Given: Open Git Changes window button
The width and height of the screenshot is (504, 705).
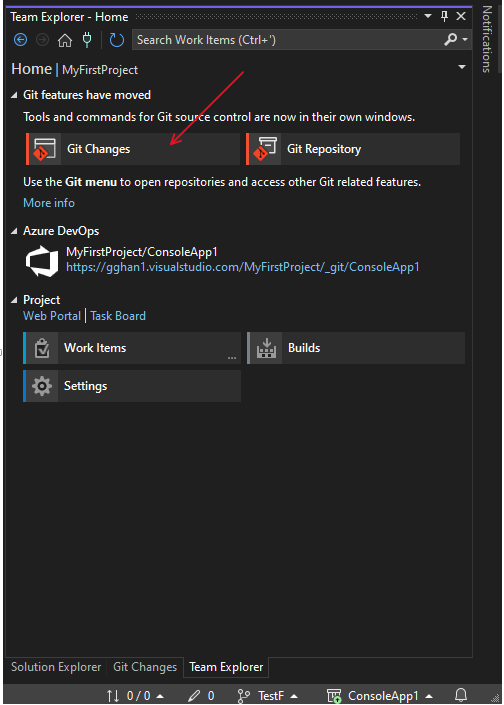Looking at the screenshot, I should coord(133,149).
